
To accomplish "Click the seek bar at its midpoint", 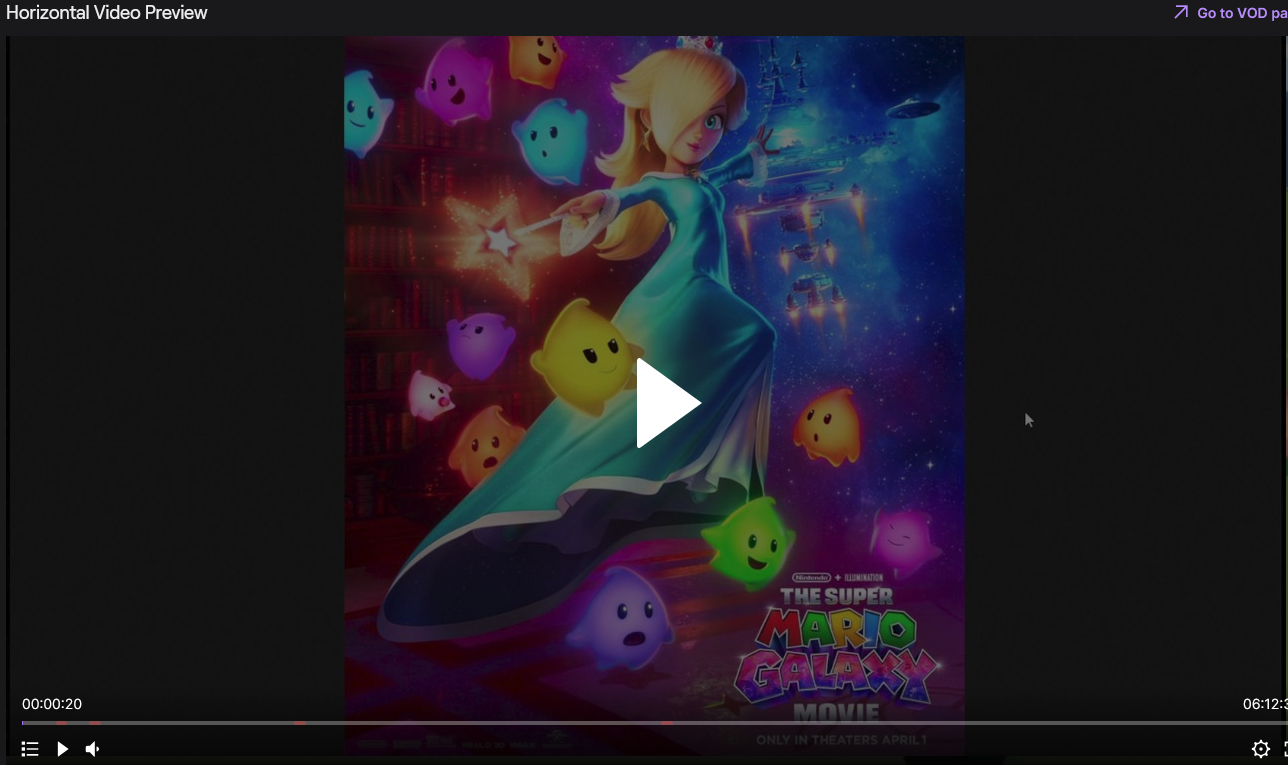I will pos(655,723).
